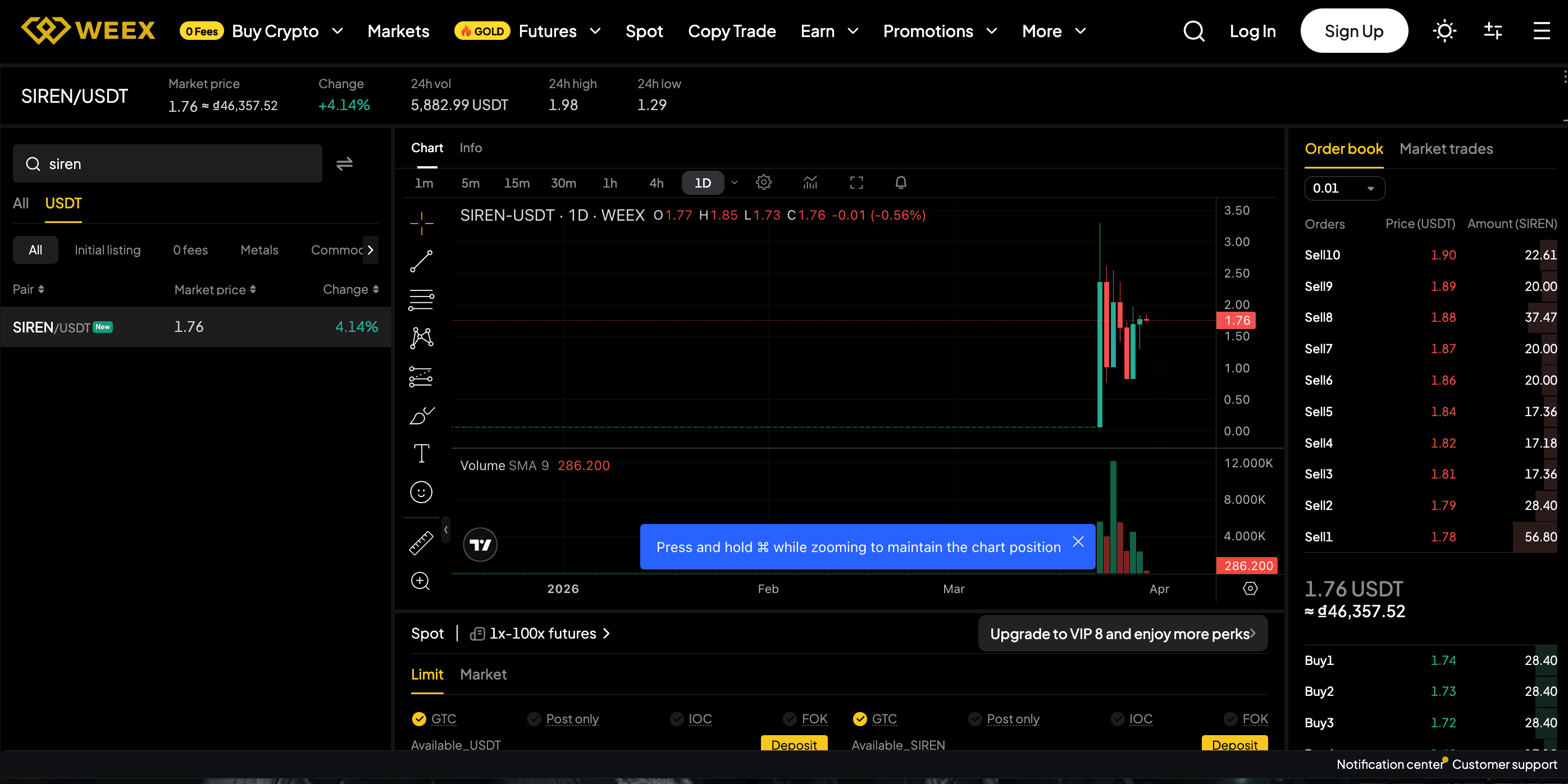Select first IOC option

pos(676,719)
